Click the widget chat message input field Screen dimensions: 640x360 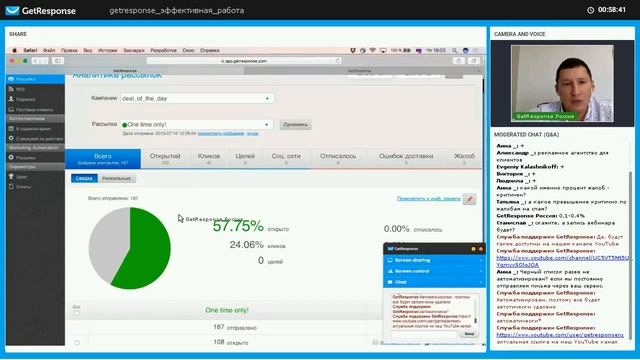tap(424, 334)
